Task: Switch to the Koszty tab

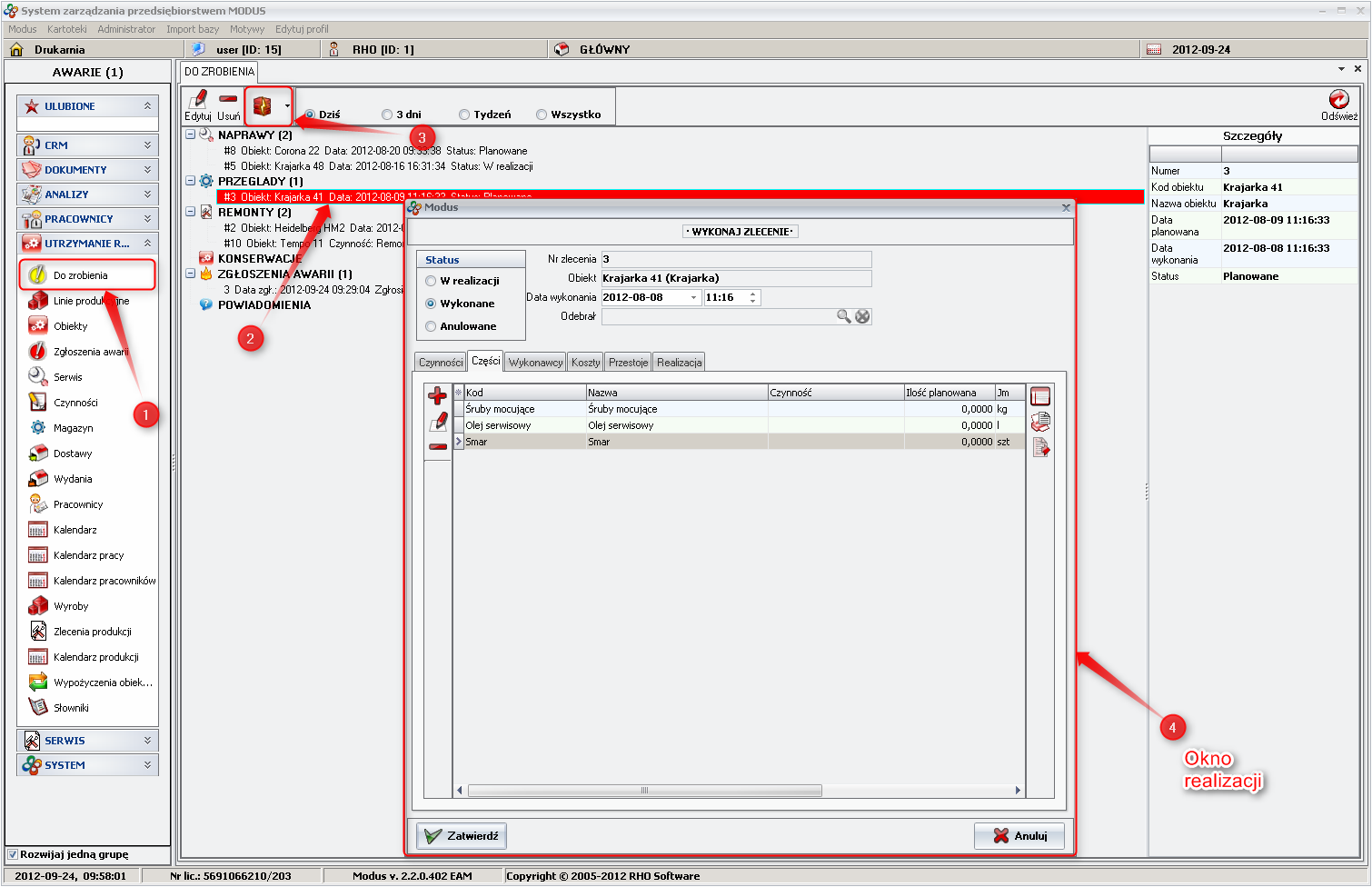Action: point(585,363)
